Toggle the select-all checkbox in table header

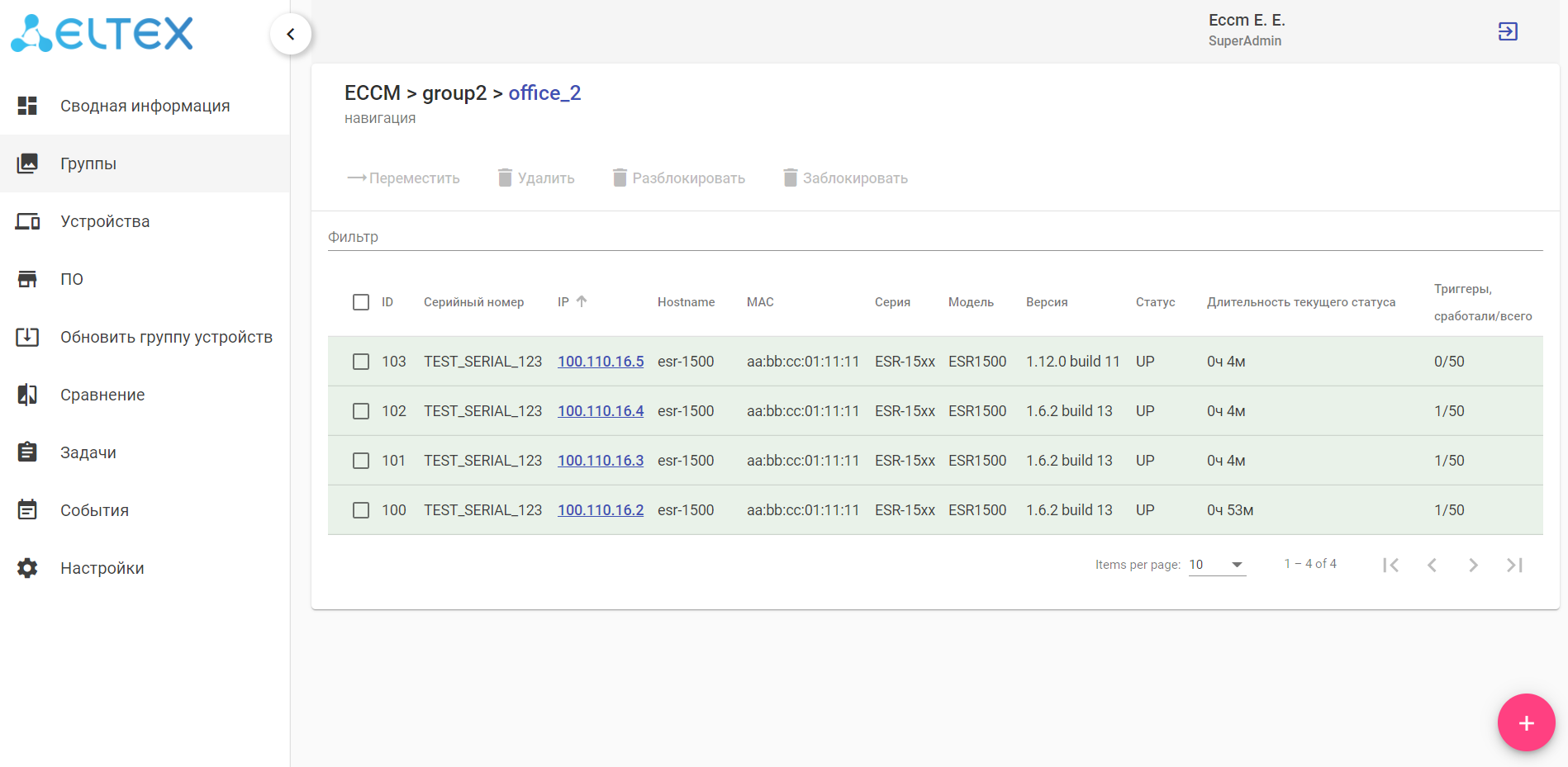coord(361,302)
